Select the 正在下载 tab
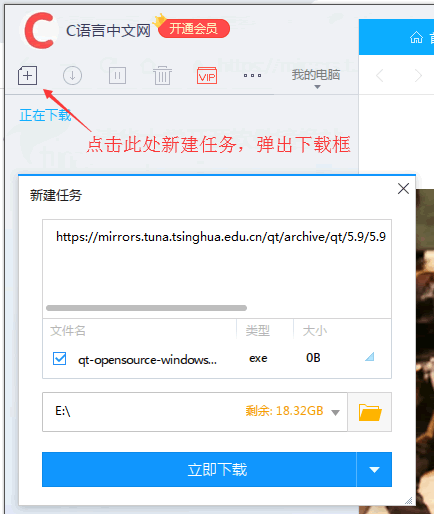This screenshot has width=434, height=514. tap(45, 115)
